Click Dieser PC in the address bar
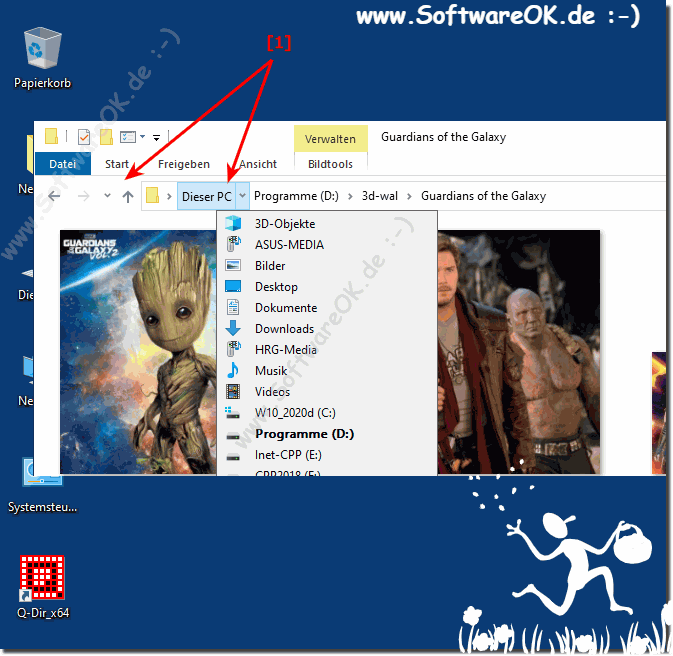Viewport: 673px width, 656px height. click(206, 196)
